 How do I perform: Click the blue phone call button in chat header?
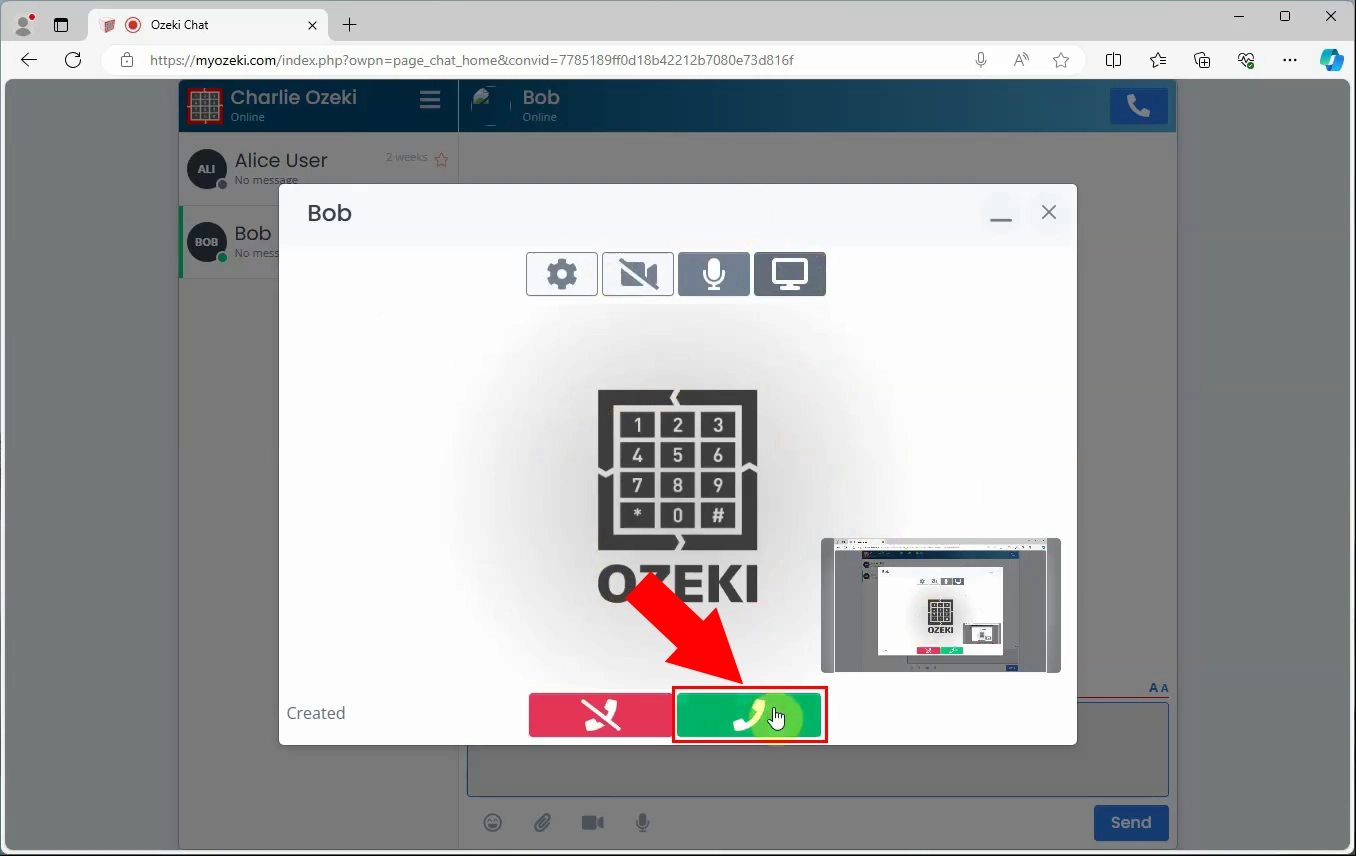[x=1139, y=106]
